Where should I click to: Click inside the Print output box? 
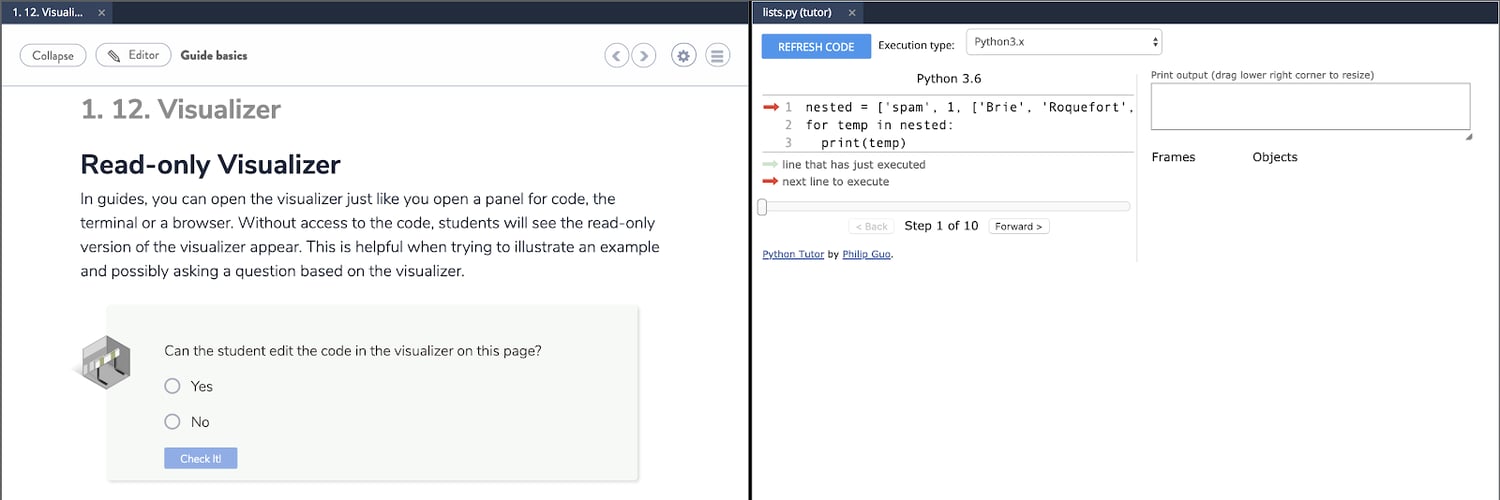coord(1309,106)
